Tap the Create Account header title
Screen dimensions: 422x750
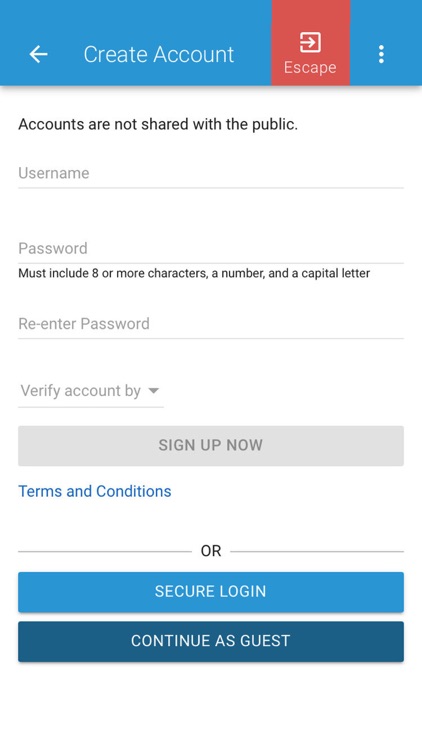pos(159,55)
